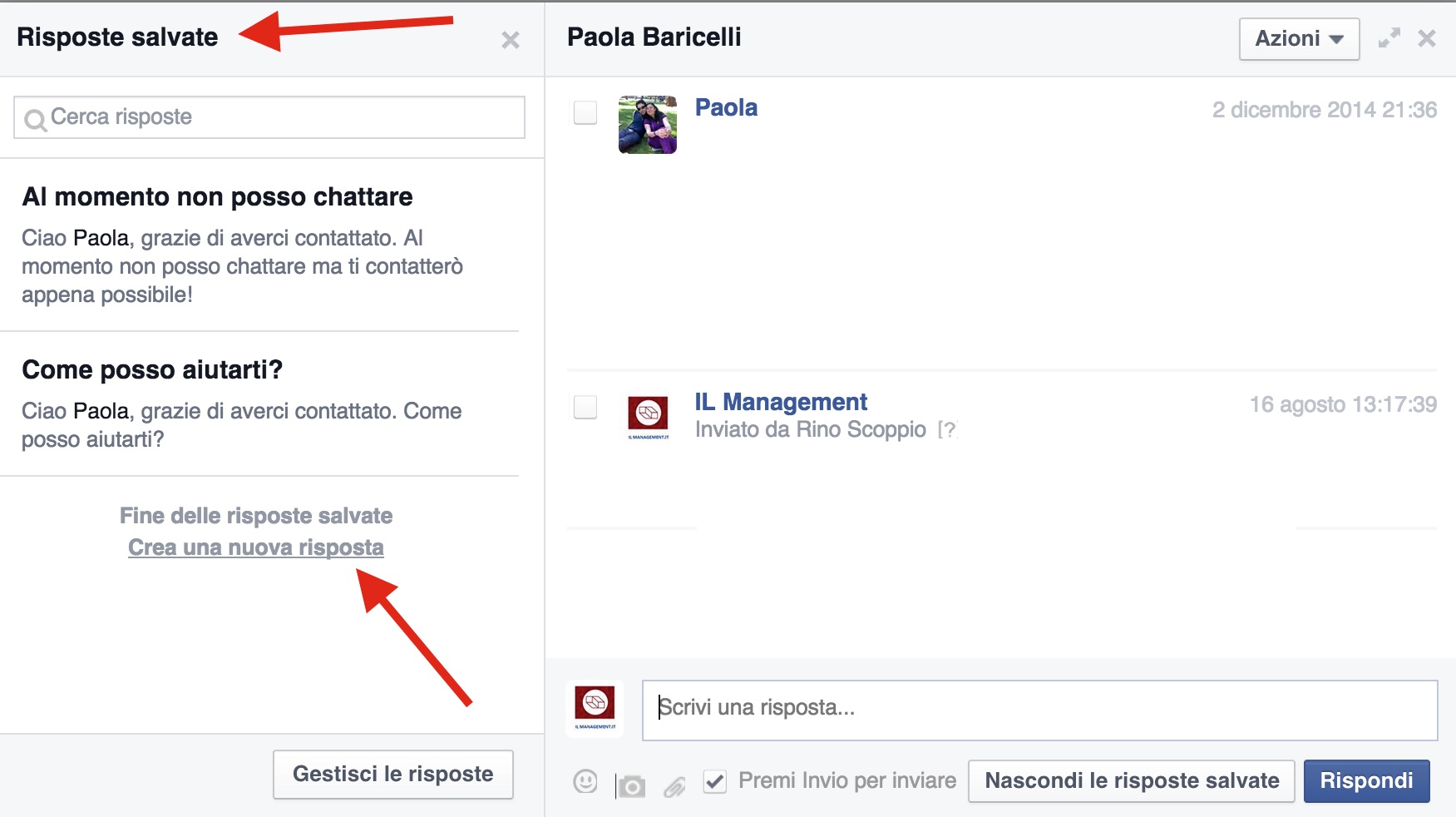Follow the Crea una nuova risposta link
Viewport: 1456px width, 817px height.
256,547
